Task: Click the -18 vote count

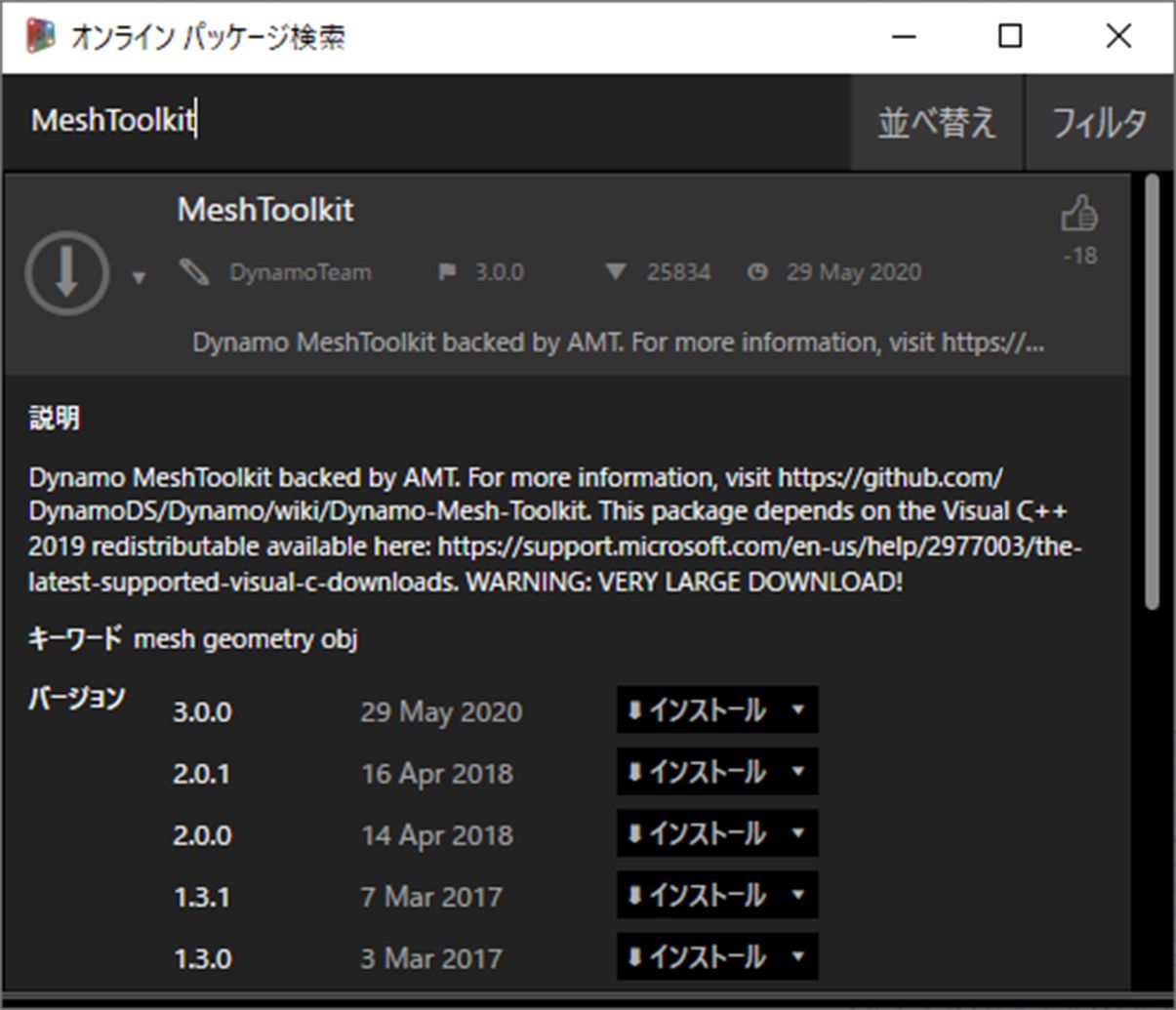Action: 1080,256
